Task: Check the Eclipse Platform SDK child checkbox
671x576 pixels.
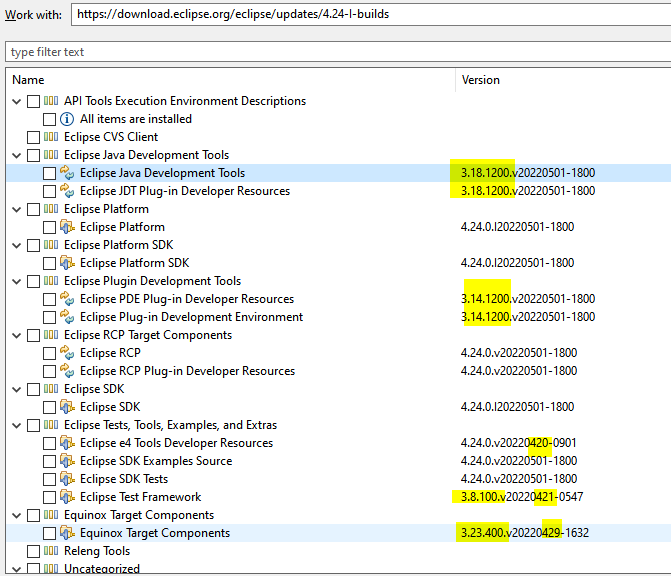Action: (x=50, y=263)
